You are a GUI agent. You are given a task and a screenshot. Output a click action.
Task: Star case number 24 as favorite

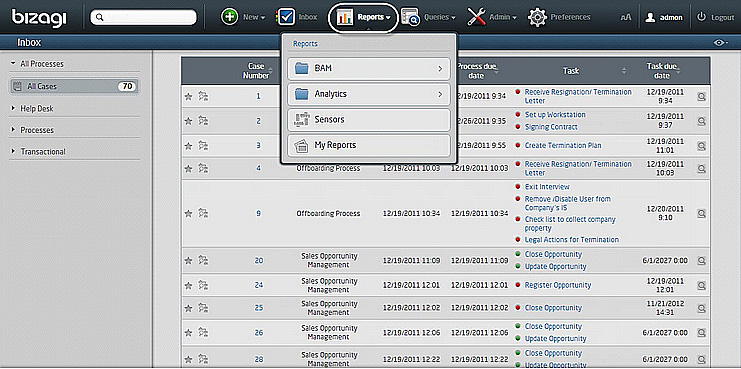[188, 285]
